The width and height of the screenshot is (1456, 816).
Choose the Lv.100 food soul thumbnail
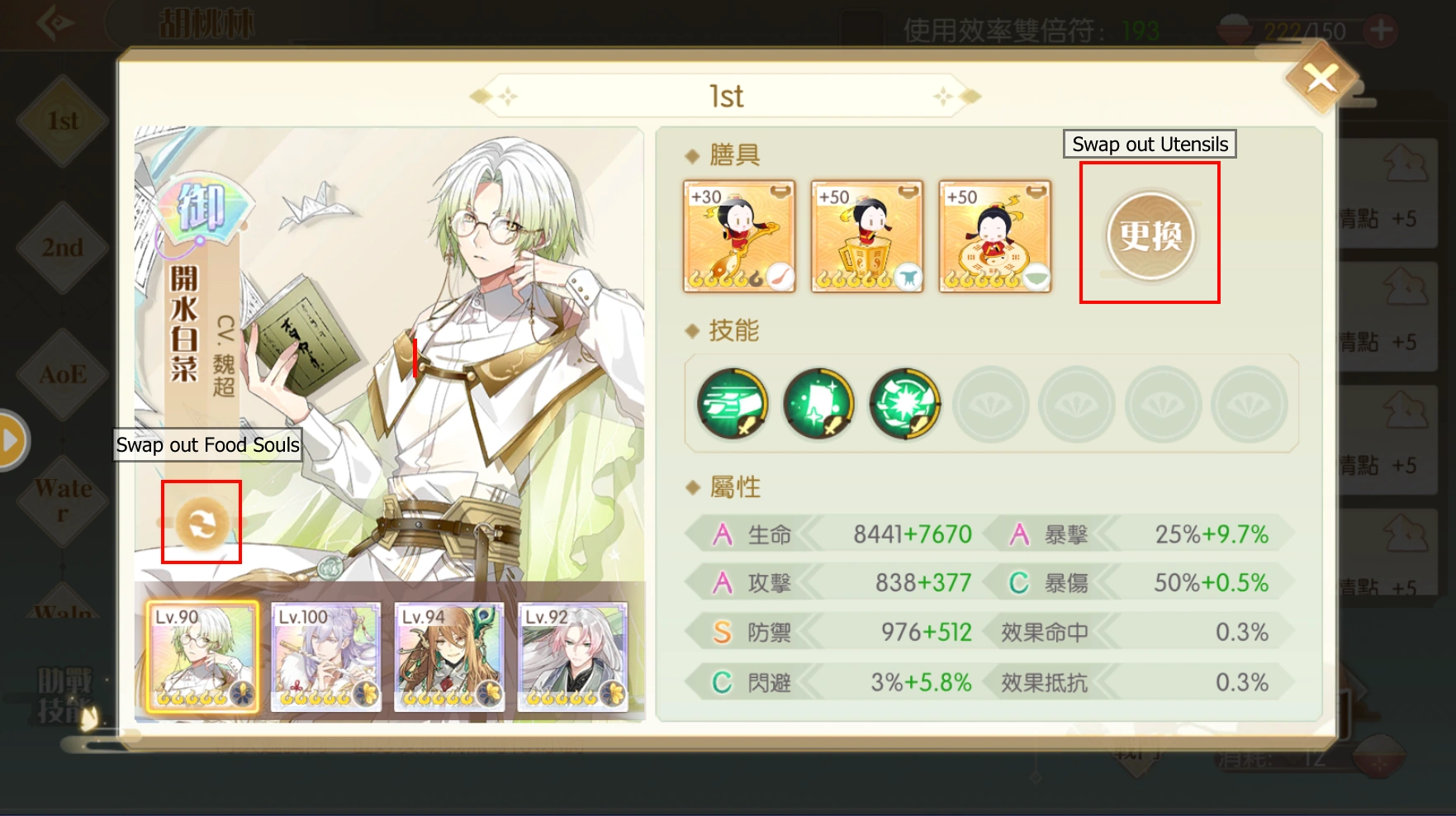(x=326, y=657)
